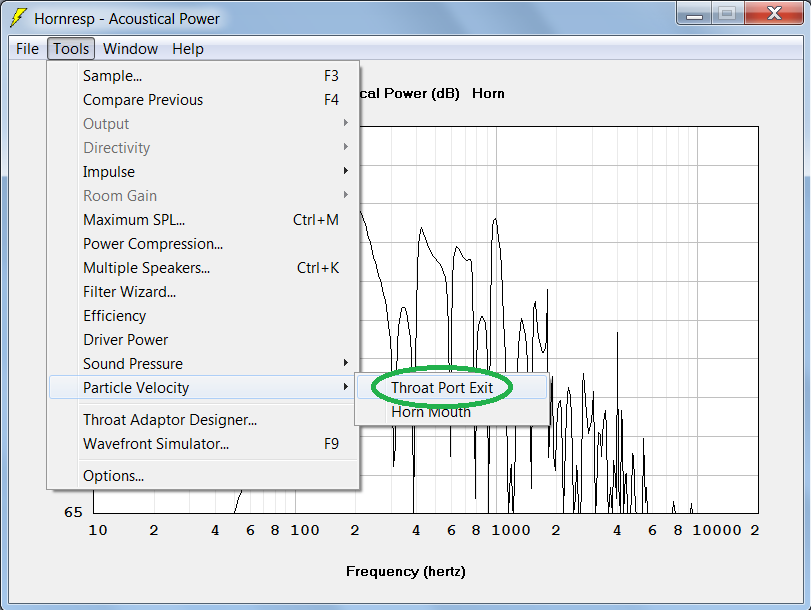Screen dimensions: 811x610
Task: Choose Throat Port Exit in submenu
Action: (x=452, y=388)
